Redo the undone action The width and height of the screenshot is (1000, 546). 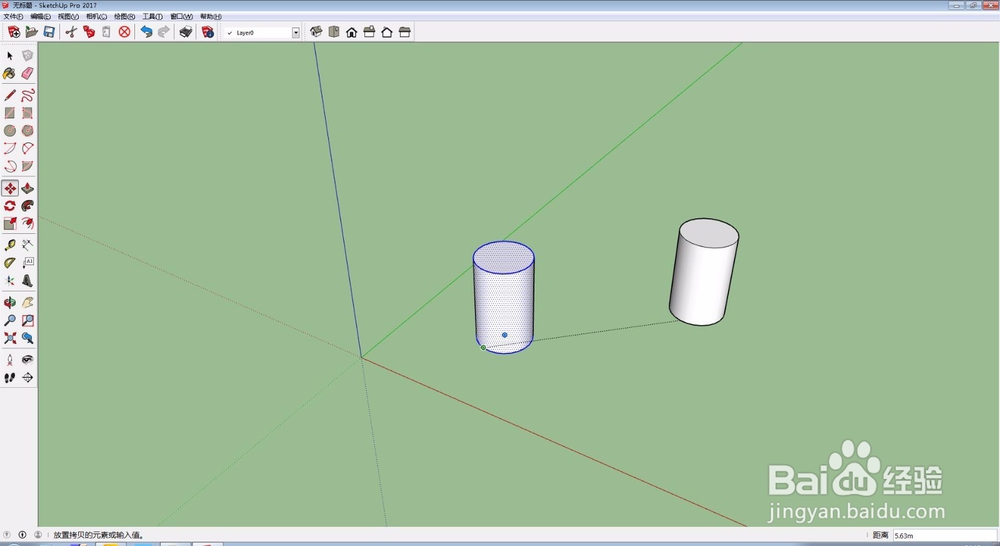coord(164,32)
